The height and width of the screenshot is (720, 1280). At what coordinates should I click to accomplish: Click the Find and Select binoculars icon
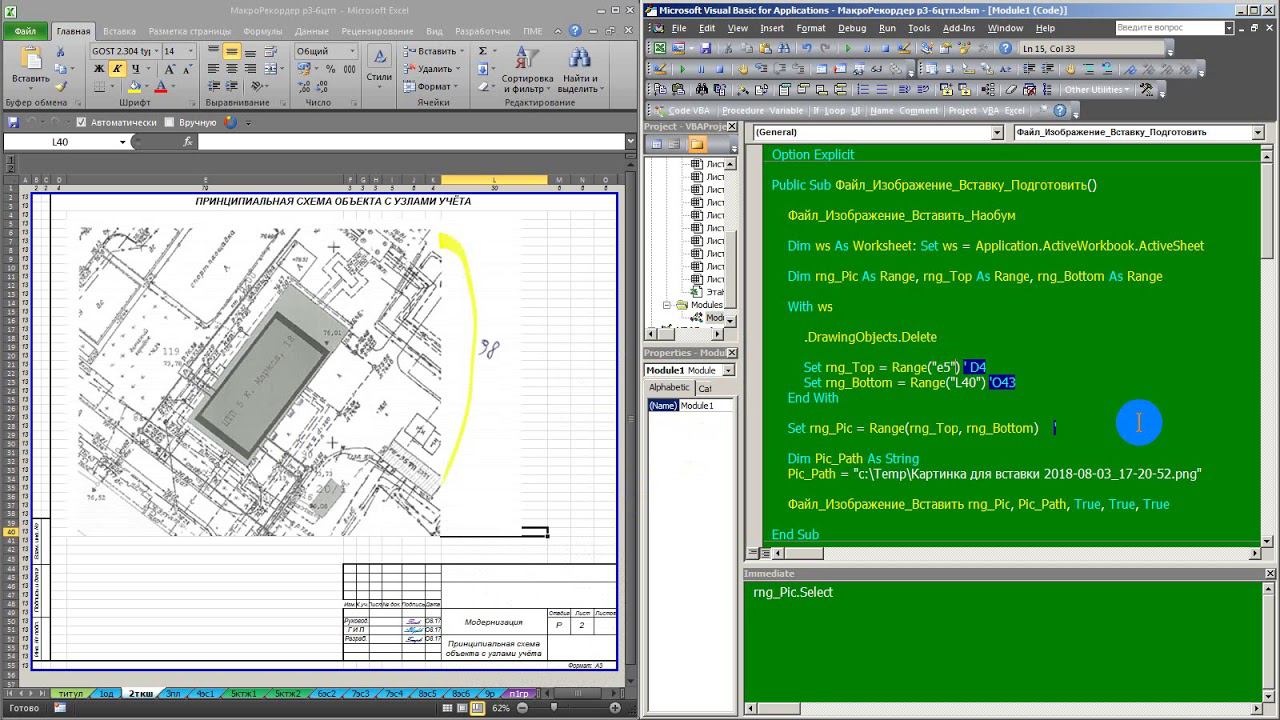579,59
